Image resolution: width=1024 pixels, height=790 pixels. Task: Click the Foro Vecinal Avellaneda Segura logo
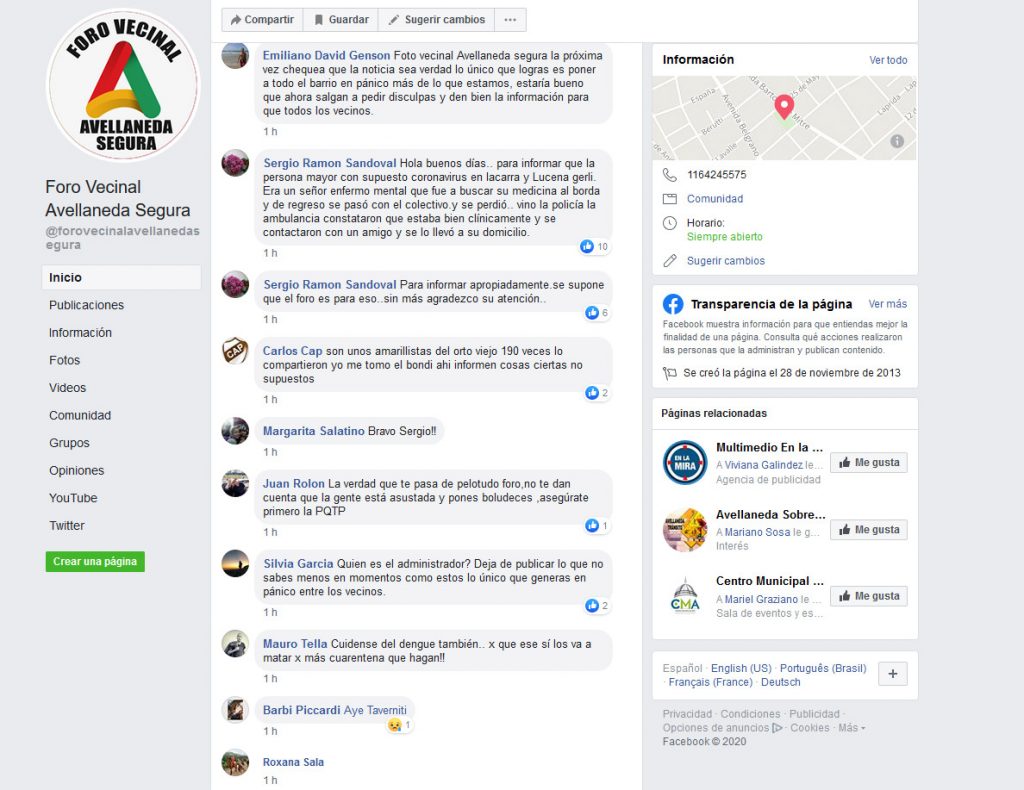pos(123,85)
